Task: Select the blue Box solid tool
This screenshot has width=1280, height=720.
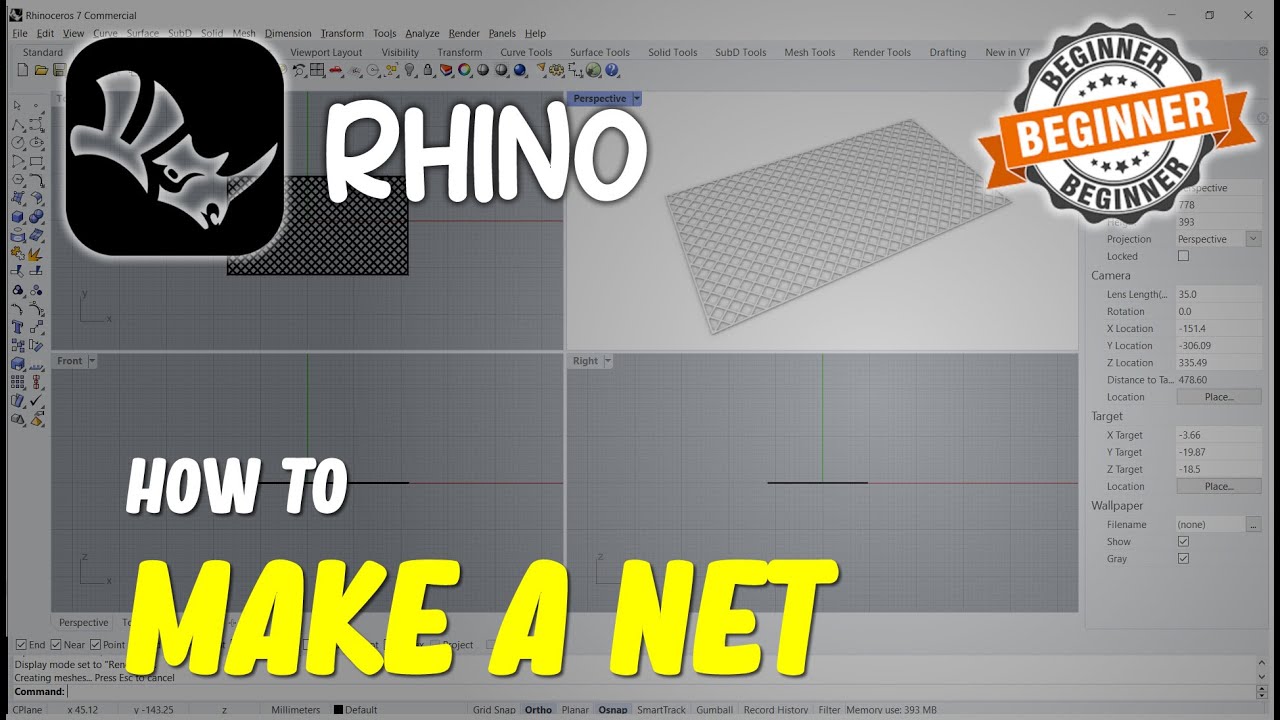Action: (x=18, y=216)
